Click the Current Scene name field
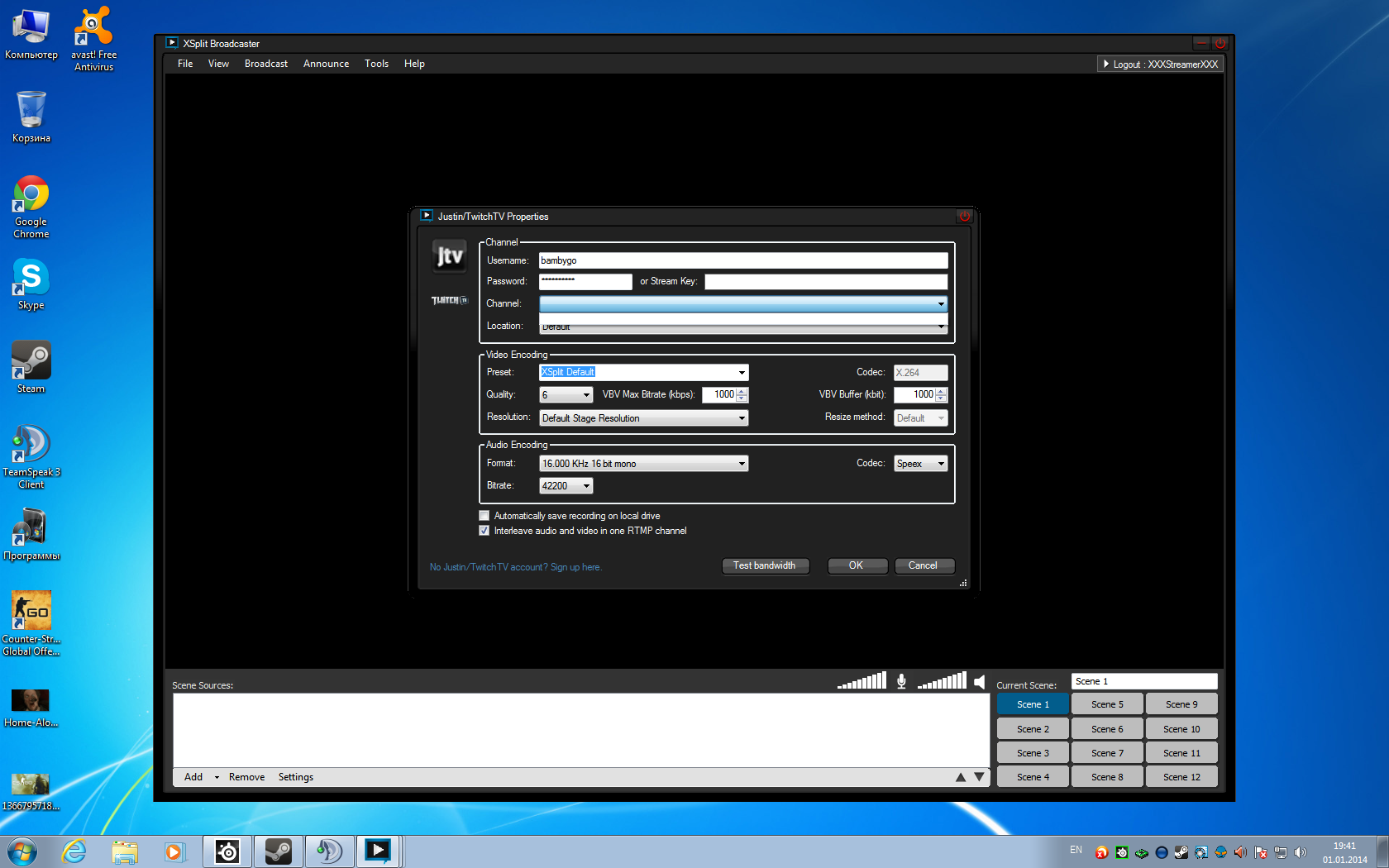Viewport: 1389px width, 868px height. pyautogui.click(x=1144, y=681)
